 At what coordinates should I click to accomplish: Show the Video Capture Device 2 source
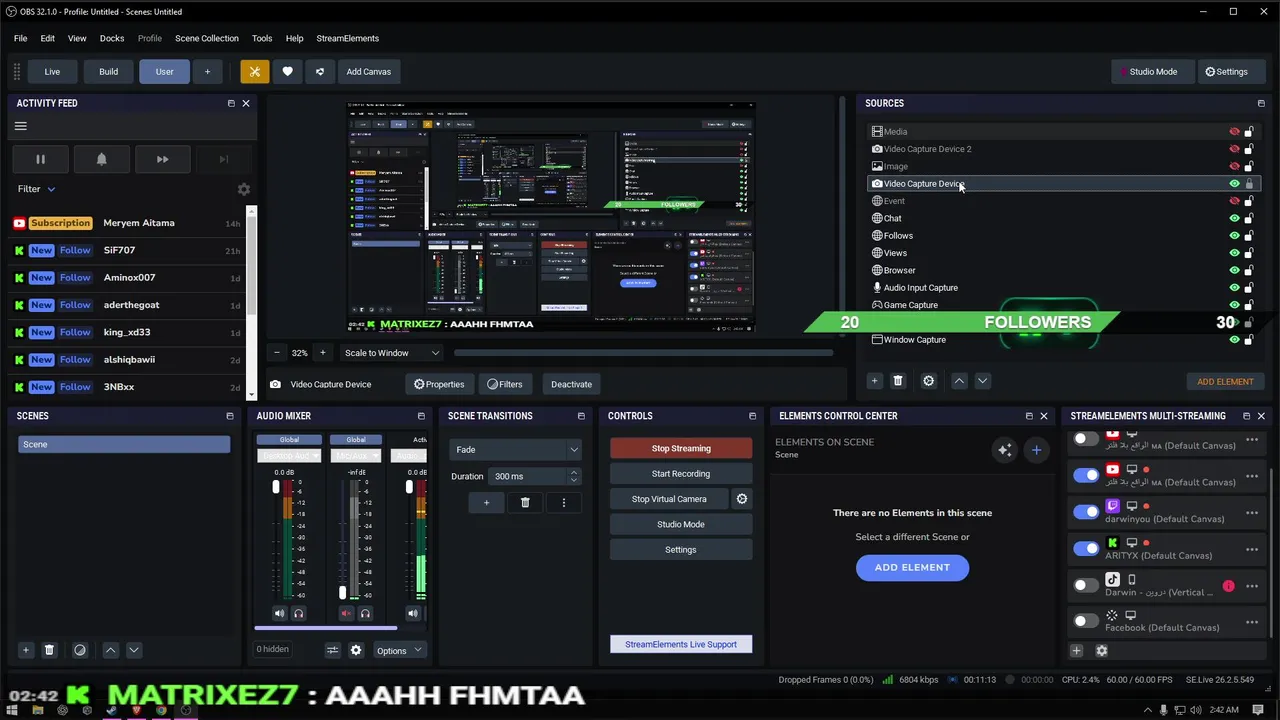coord(1234,149)
